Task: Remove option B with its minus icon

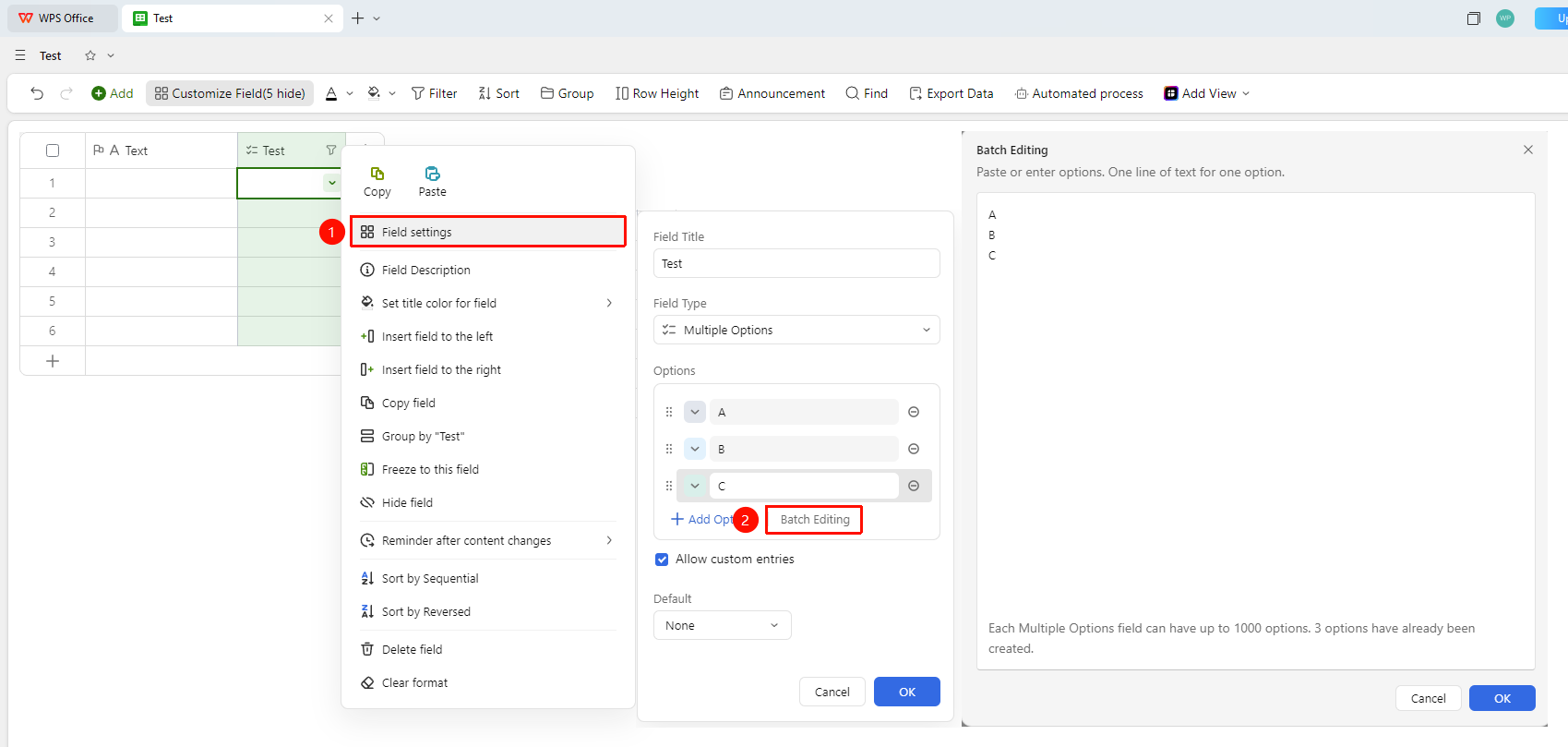Action: (914, 449)
